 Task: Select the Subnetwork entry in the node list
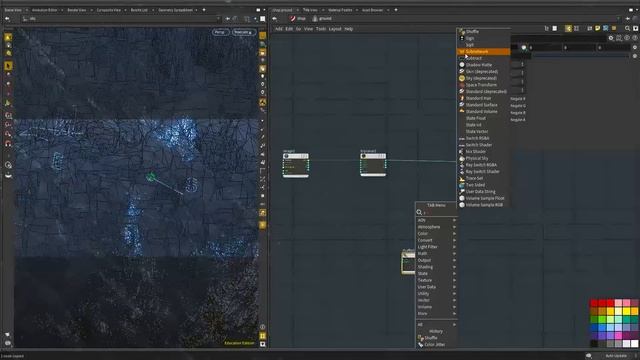pyautogui.click(x=483, y=51)
